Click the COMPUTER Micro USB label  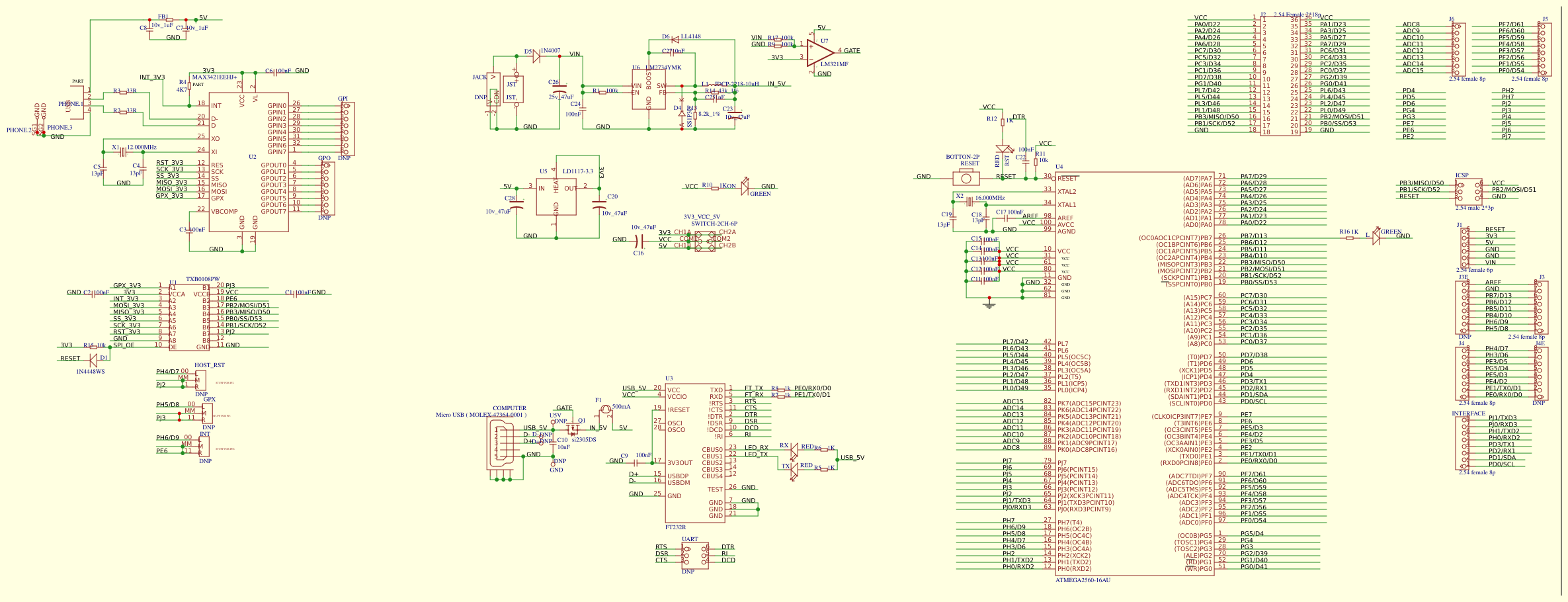pyautogui.click(x=509, y=408)
